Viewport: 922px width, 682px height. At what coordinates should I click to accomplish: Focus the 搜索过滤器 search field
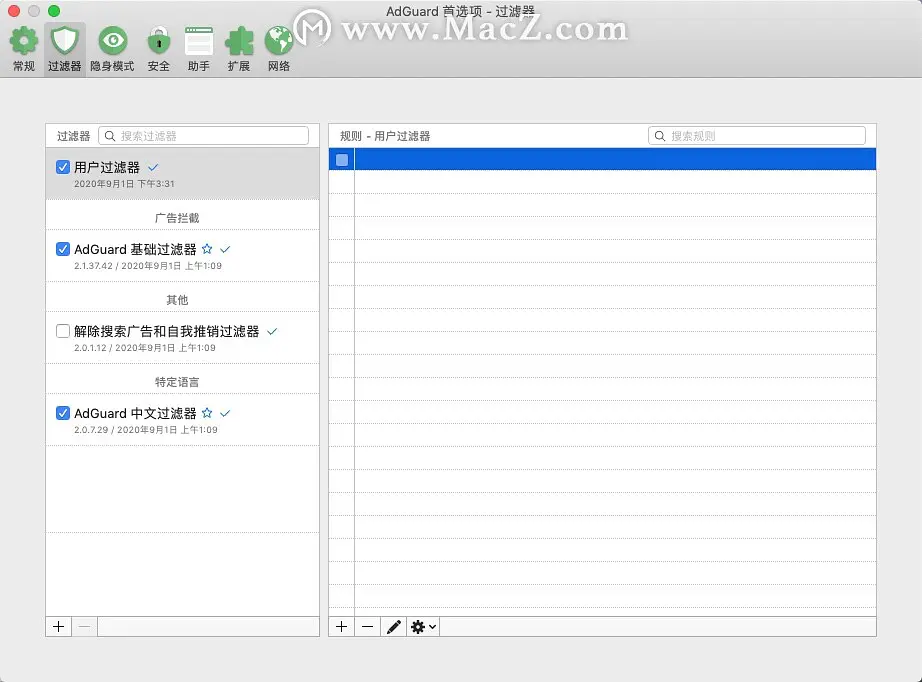pyautogui.click(x=203, y=136)
